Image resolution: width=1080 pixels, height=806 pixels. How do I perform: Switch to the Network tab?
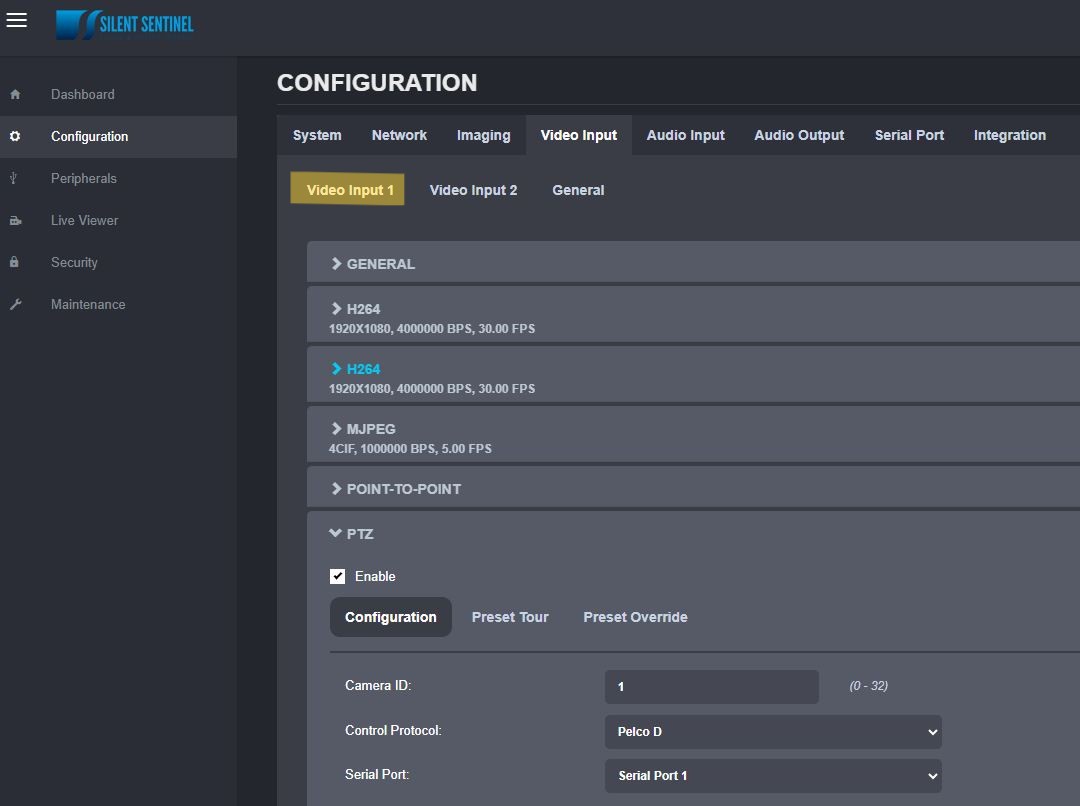pos(399,135)
